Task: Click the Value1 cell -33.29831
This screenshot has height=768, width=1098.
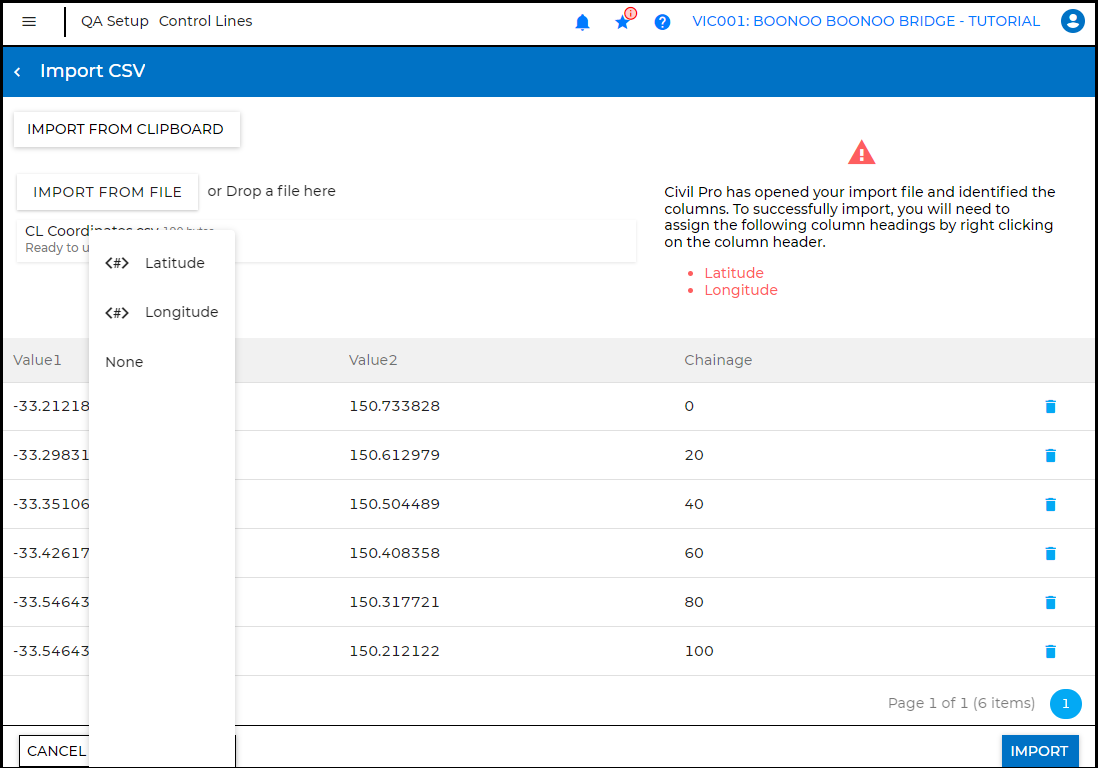Action: click(x=51, y=455)
